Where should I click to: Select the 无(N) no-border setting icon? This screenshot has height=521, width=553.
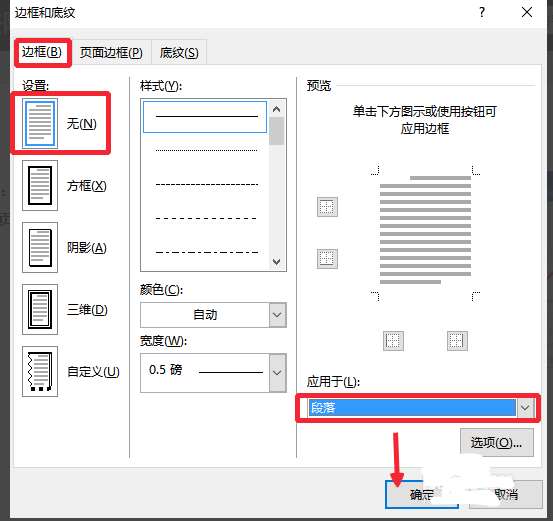(x=40, y=123)
